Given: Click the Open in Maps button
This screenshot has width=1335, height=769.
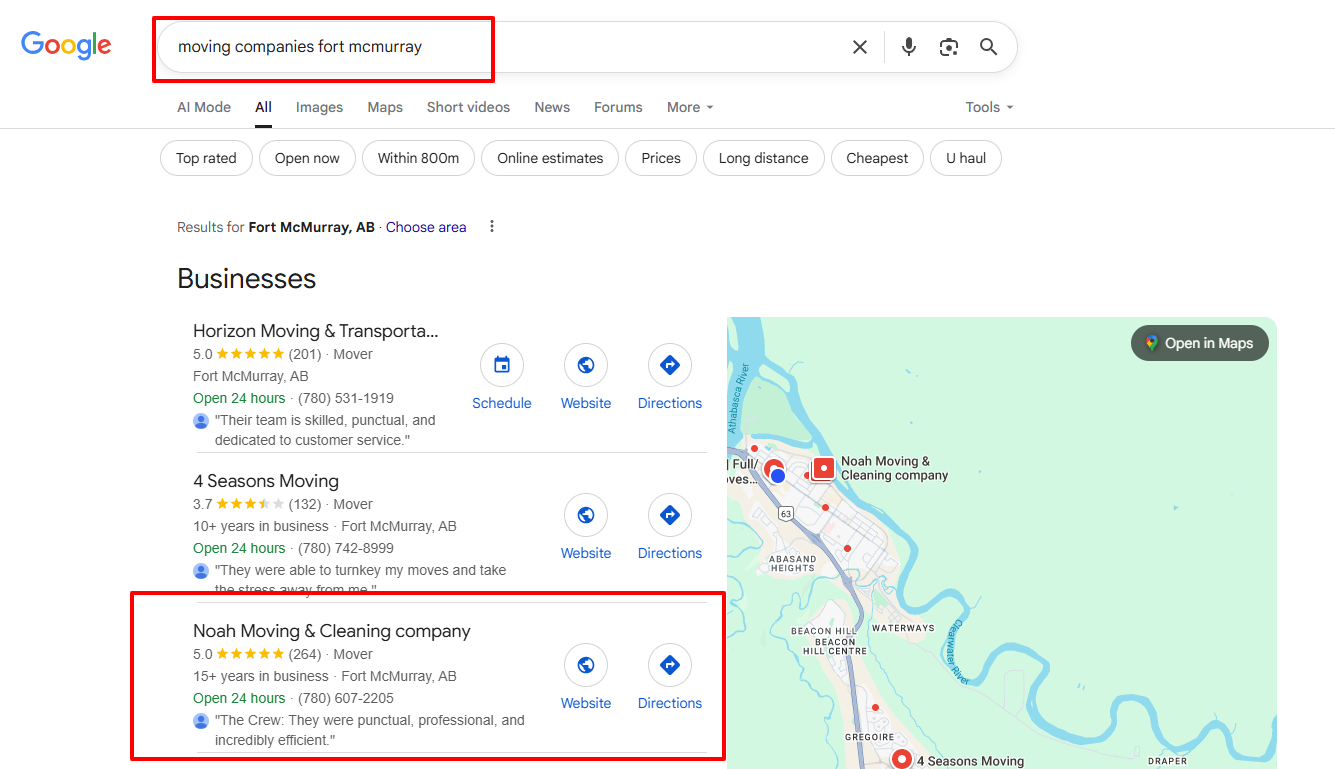Looking at the screenshot, I should (1199, 343).
